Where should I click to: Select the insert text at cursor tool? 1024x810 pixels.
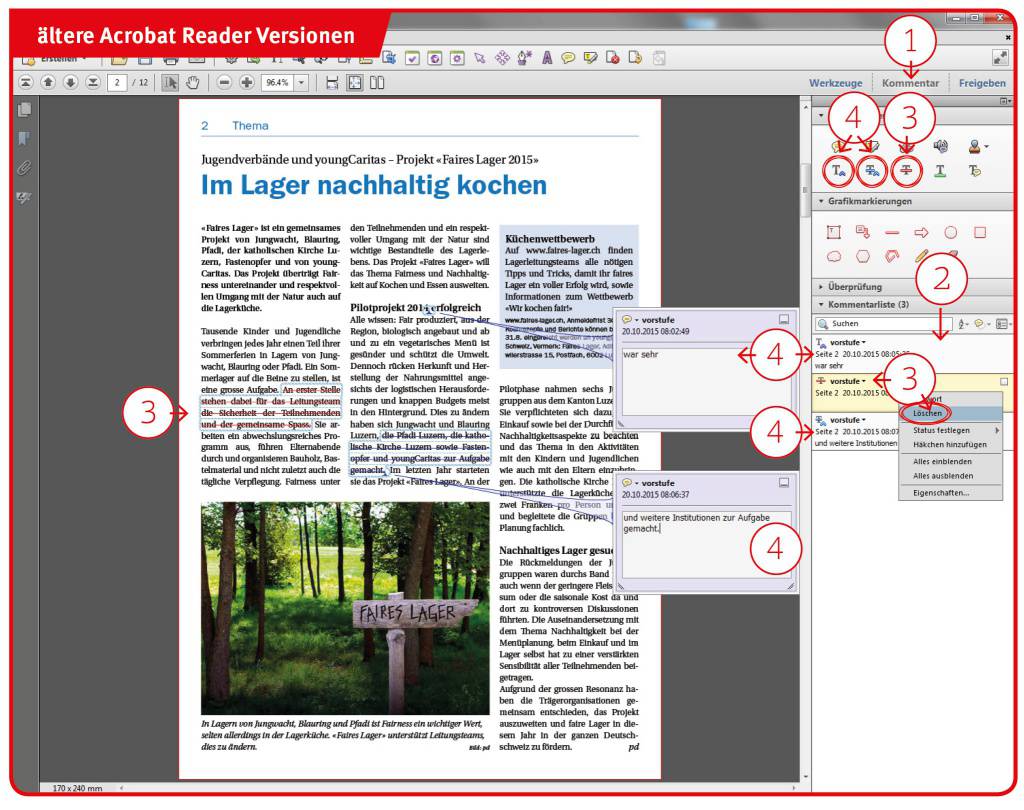839,171
